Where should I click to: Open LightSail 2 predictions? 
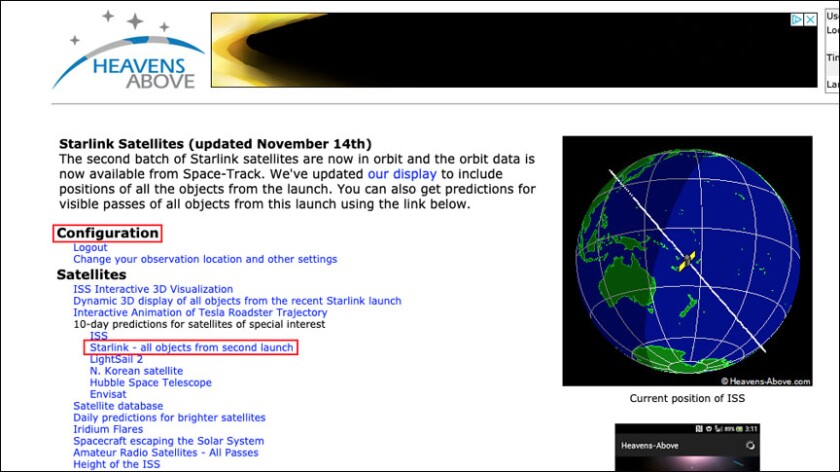(x=116, y=359)
